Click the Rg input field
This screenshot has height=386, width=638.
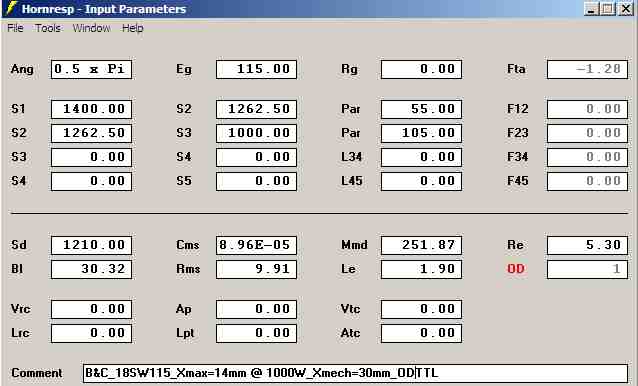(422, 70)
